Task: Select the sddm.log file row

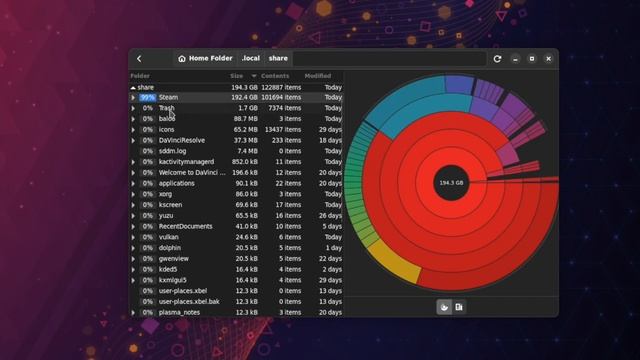Action: [236, 151]
